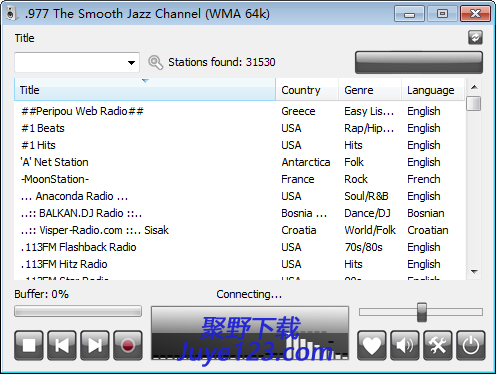
Task: Open settings with the tools icon
Action: [438, 345]
